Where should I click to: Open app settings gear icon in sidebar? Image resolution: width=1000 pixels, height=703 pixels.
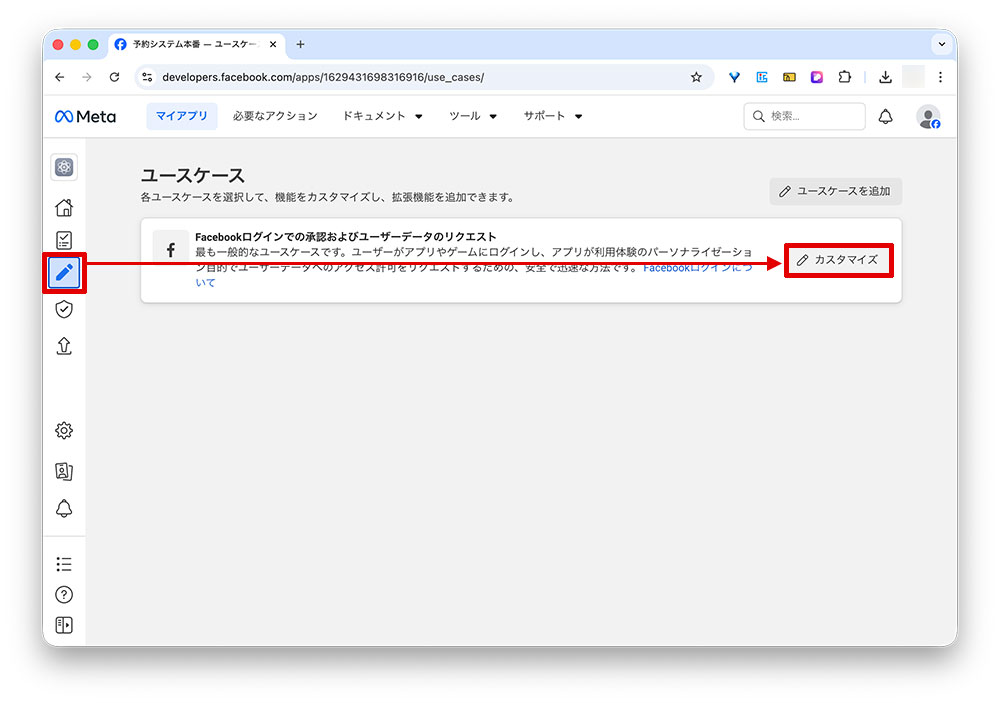point(64,430)
